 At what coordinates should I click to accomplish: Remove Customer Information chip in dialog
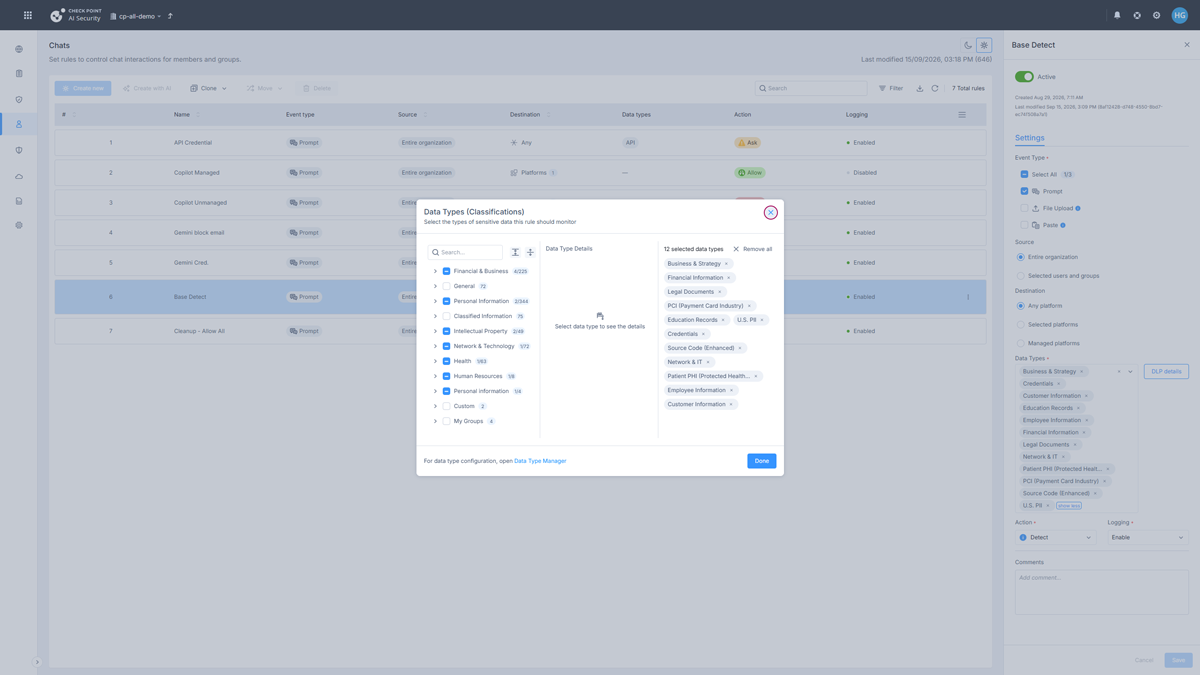tap(731, 404)
